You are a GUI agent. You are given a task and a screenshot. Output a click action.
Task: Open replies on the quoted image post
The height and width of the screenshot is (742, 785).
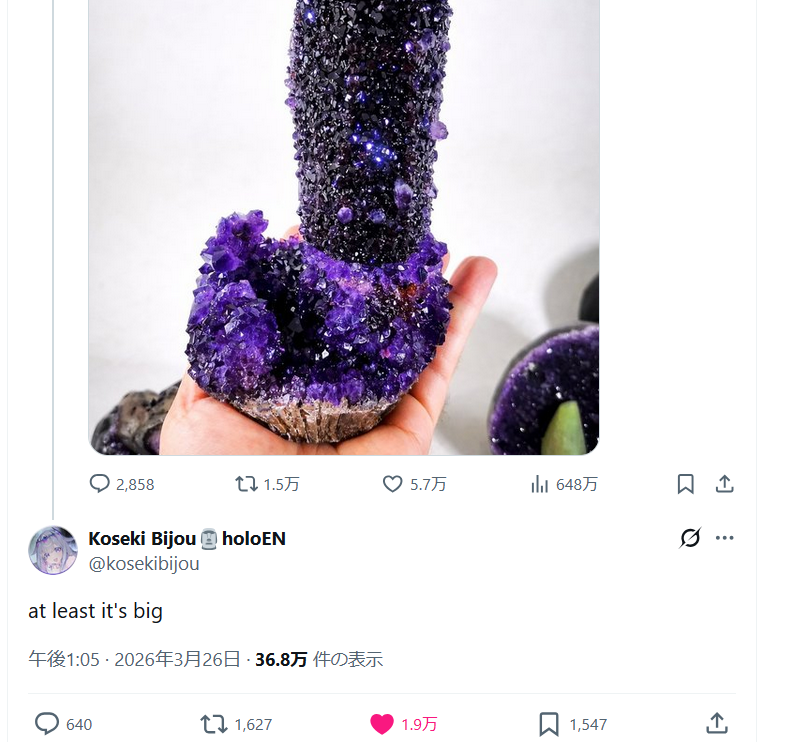100,484
